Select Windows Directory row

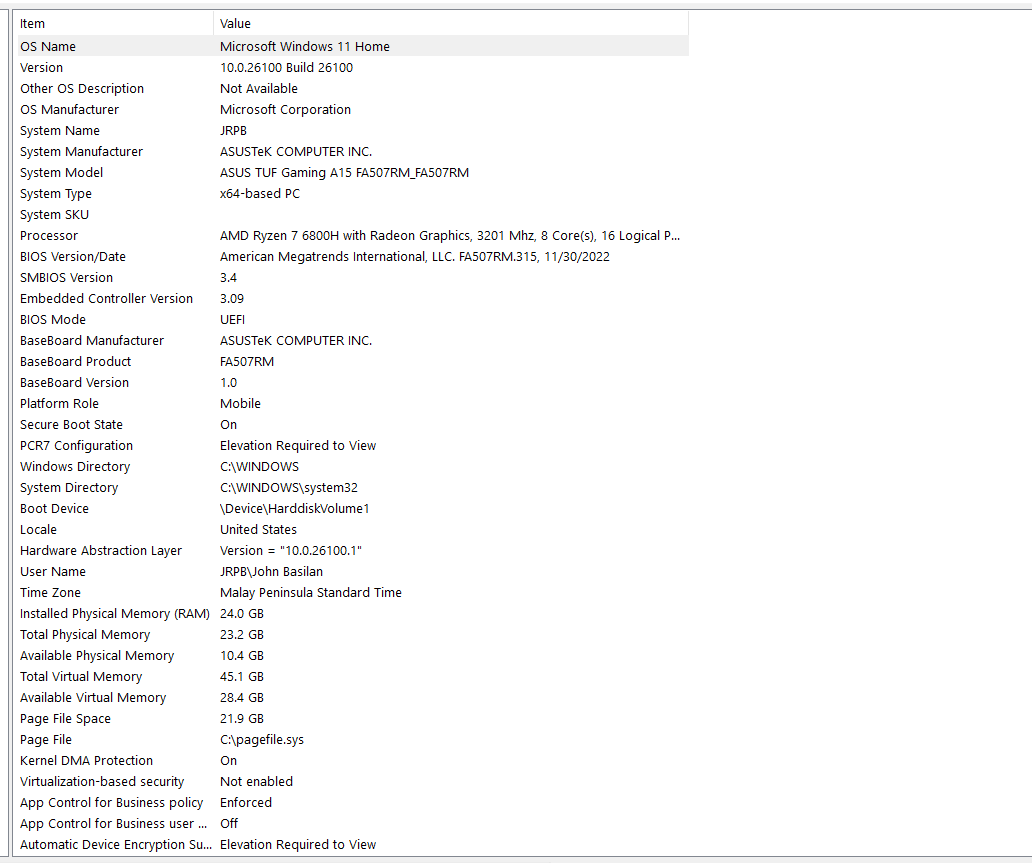click(x=351, y=467)
